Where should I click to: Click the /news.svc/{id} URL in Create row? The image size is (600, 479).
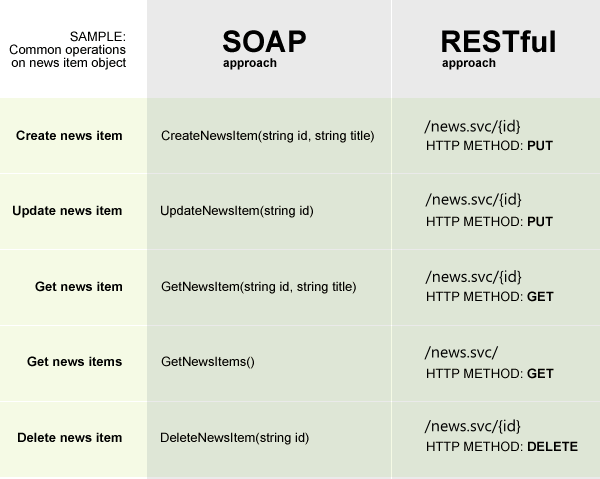pyautogui.click(x=473, y=125)
